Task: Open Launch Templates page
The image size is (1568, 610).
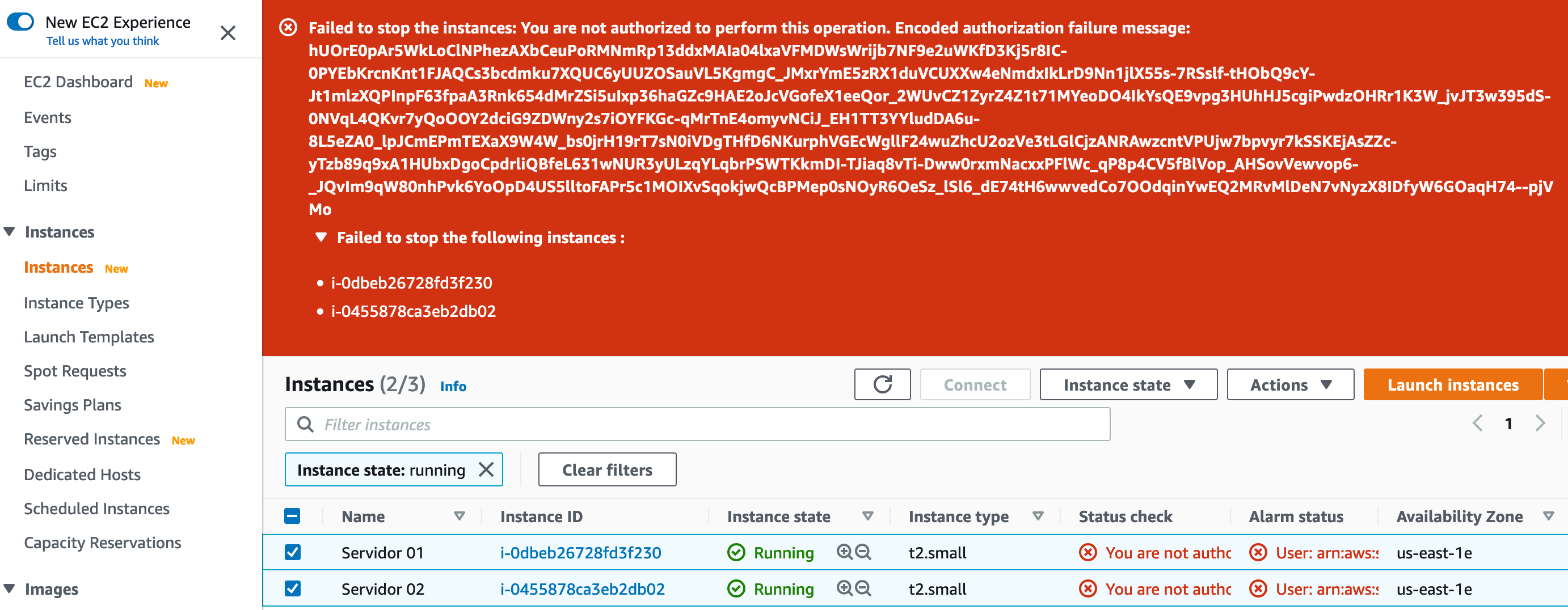Action: [x=89, y=337]
